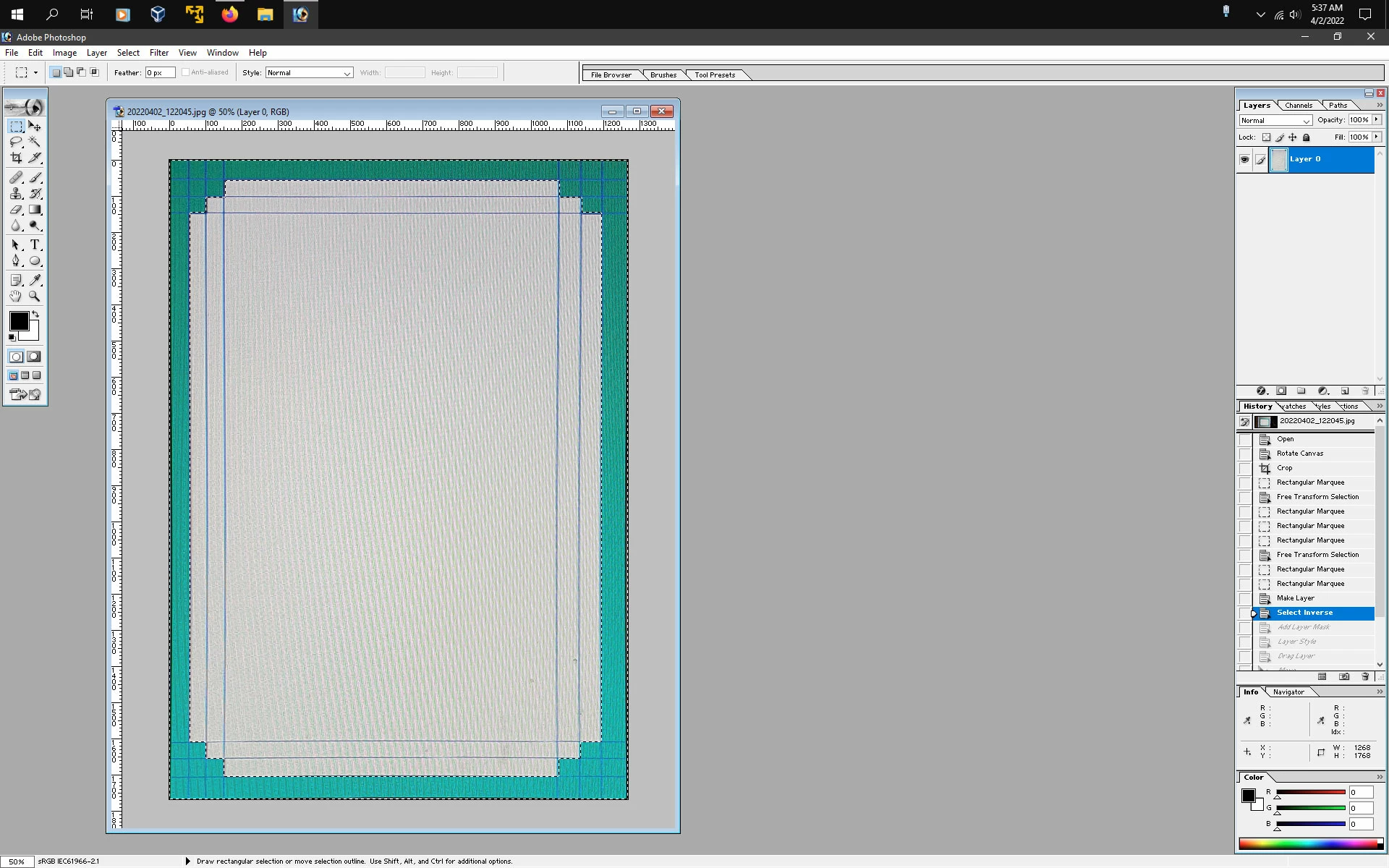Viewport: 1389px width, 868px height.
Task: Switch to the Channels tab
Action: [1299, 106]
